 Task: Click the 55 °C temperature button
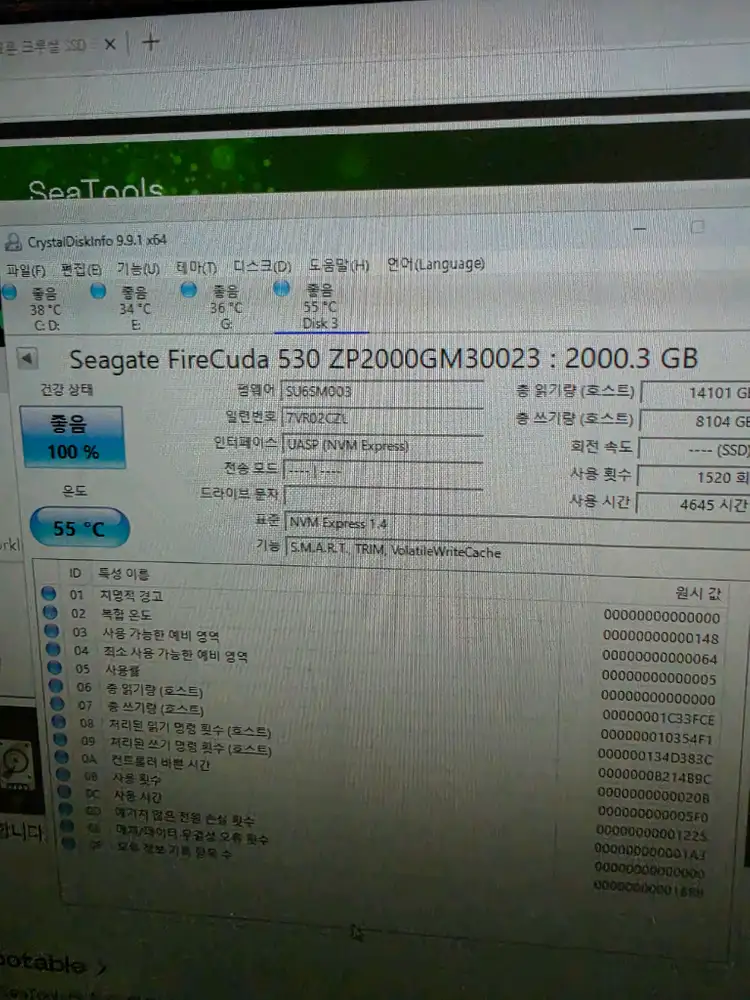[79, 528]
